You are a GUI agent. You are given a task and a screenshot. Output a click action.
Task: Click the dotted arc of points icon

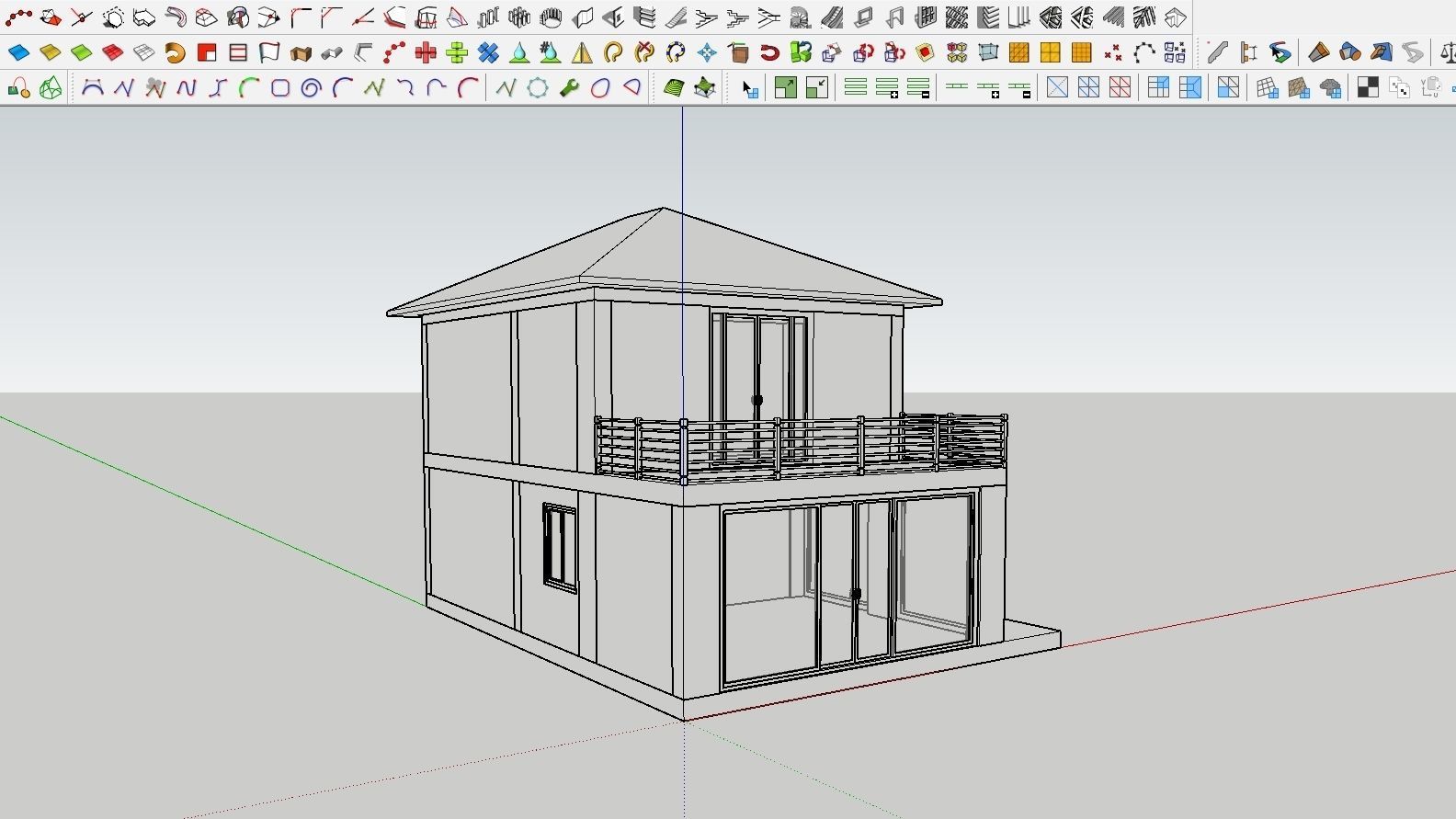[1144, 52]
